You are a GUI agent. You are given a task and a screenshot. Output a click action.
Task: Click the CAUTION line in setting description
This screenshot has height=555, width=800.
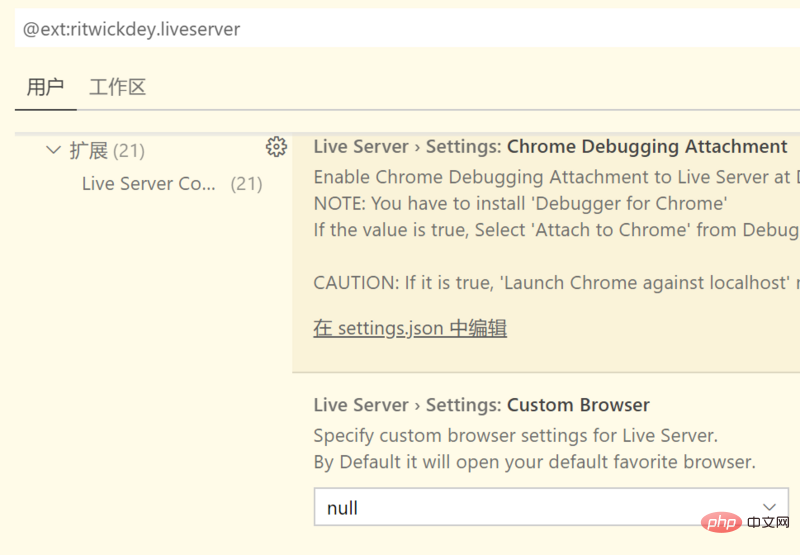click(556, 283)
